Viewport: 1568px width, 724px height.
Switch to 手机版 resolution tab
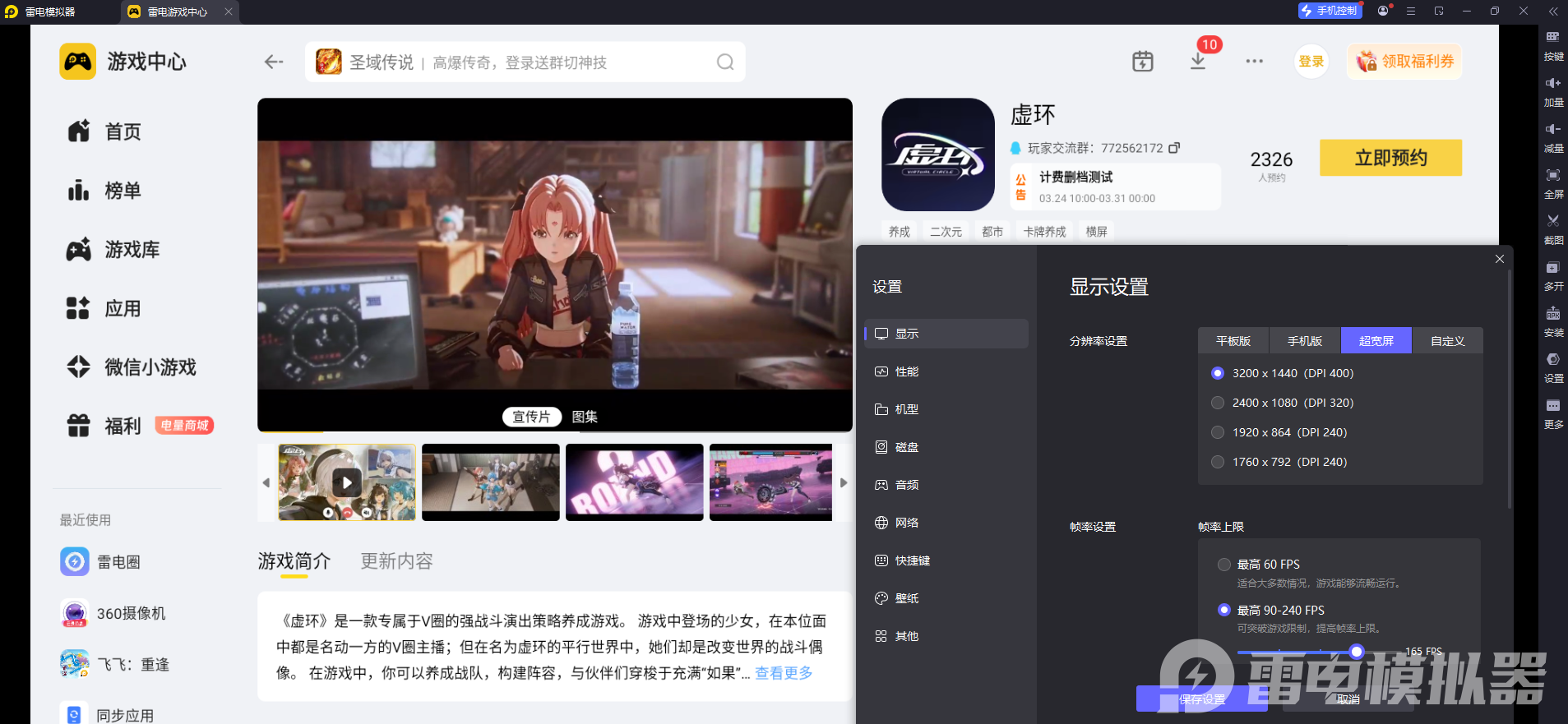pos(1304,341)
